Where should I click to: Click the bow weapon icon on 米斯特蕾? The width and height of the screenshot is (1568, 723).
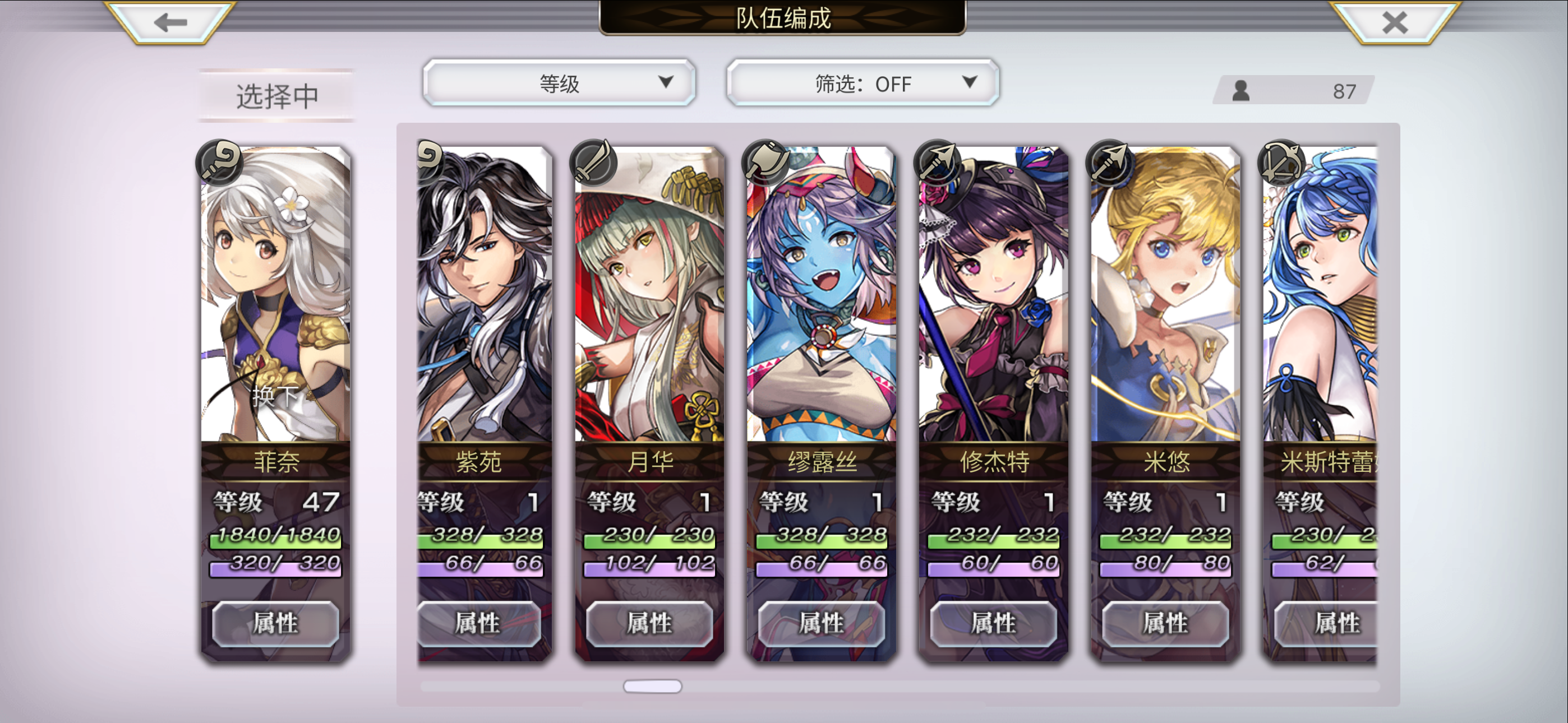coord(1281,162)
